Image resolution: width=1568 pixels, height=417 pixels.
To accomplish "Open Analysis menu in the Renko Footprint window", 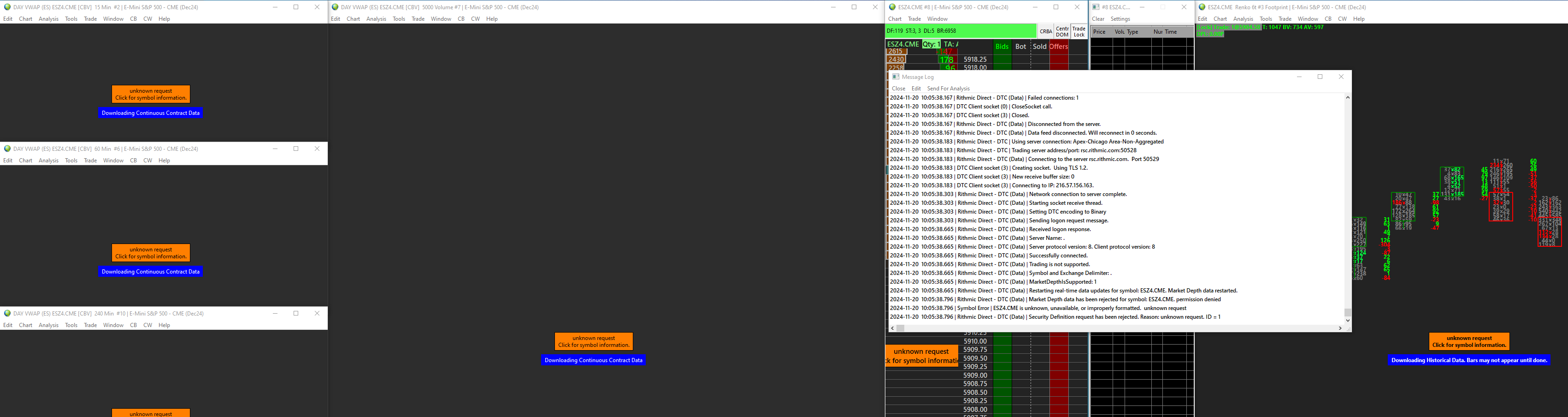I will coord(1243,19).
